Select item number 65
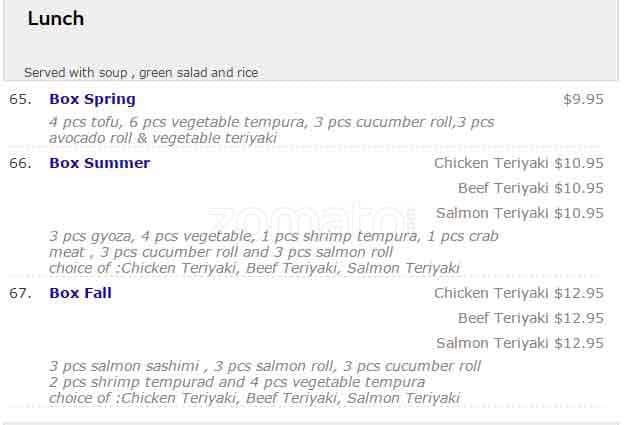The image size is (624, 425). 20,99
